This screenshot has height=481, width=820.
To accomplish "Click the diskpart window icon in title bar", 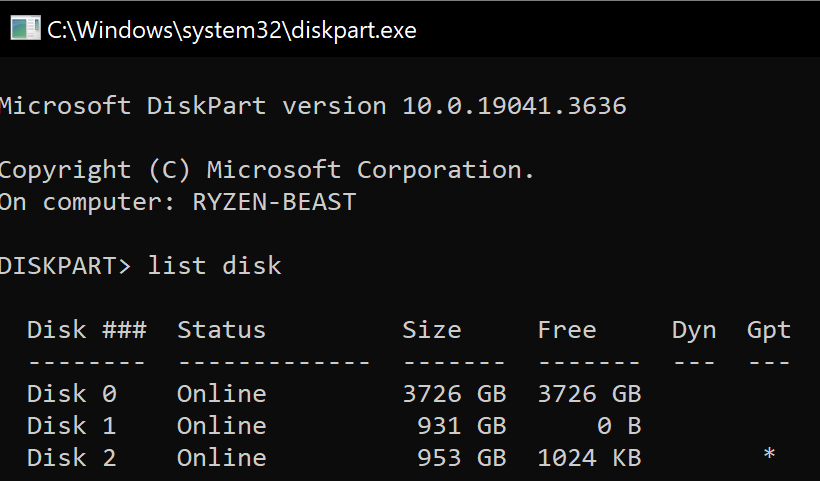I will coord(25,29).
